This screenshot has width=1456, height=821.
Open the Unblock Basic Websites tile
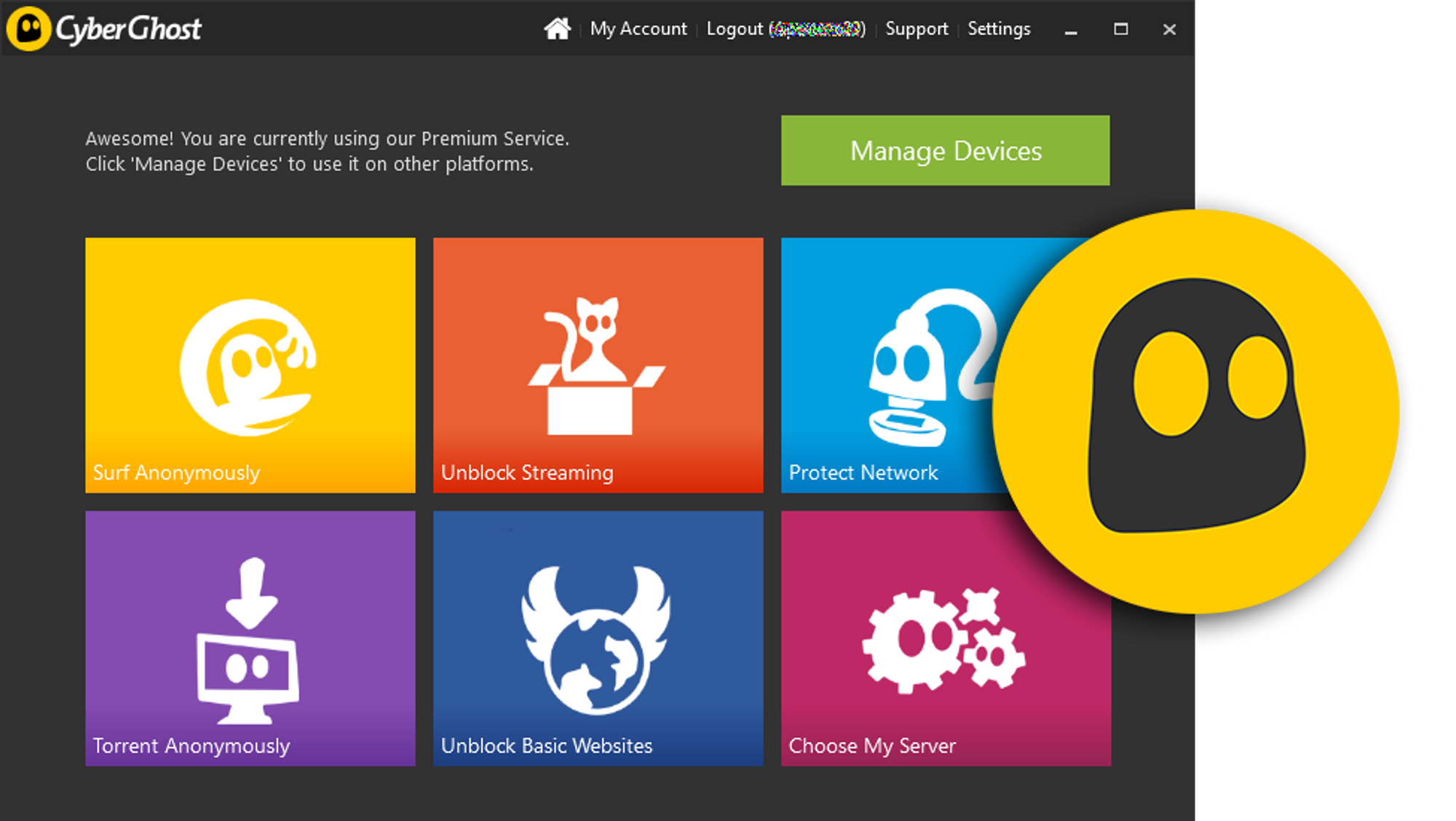pos(598,638)
